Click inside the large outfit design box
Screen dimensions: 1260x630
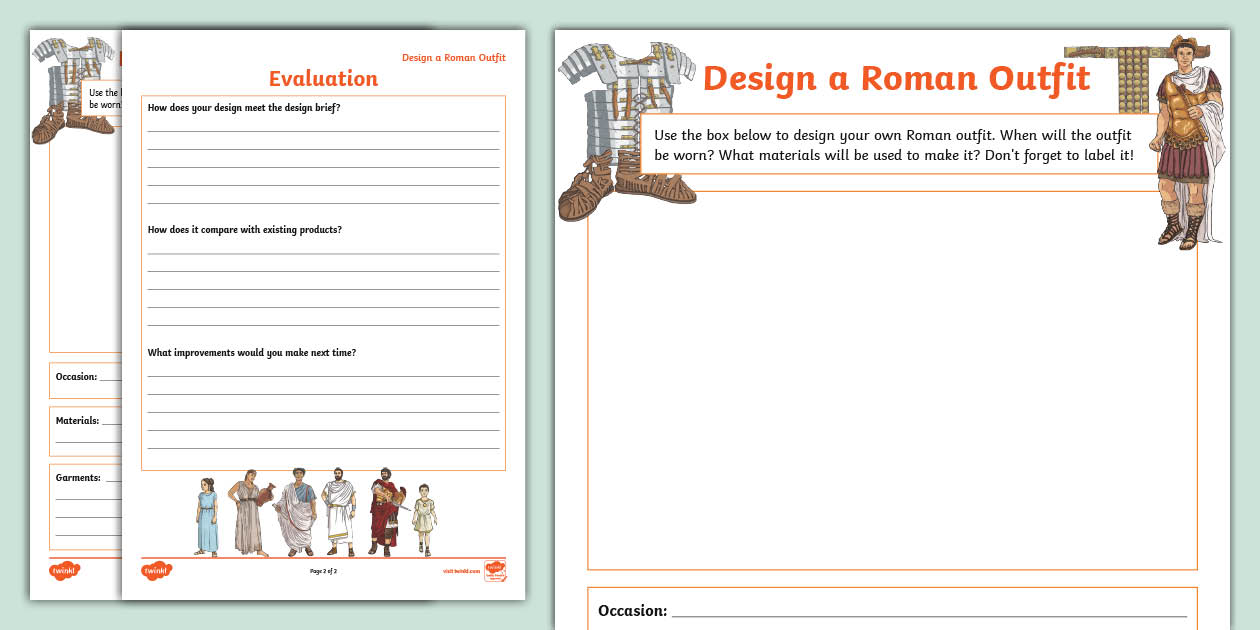[890, 380]
